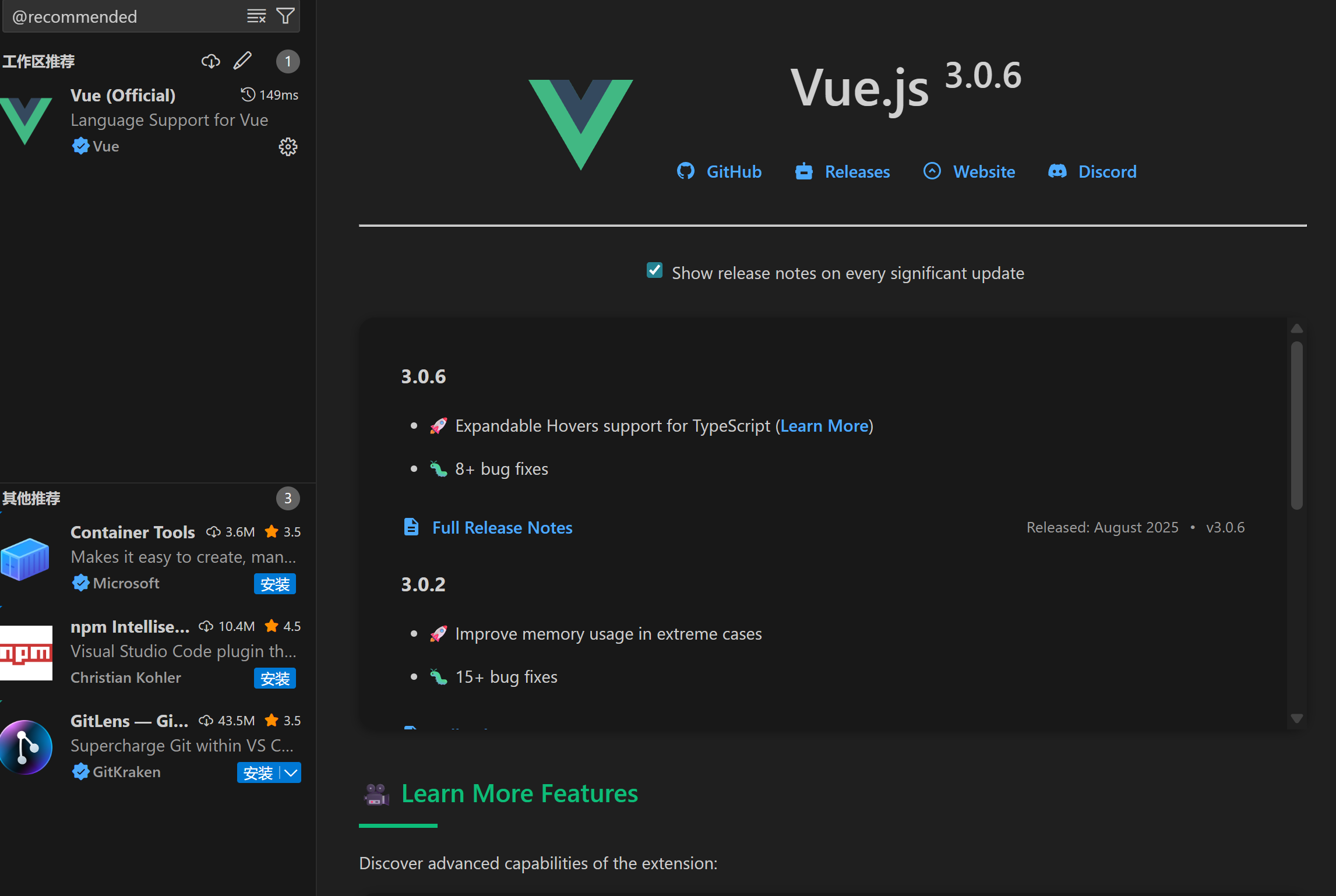
Task: Install the GitLens extension
Action: click(258, 772)
